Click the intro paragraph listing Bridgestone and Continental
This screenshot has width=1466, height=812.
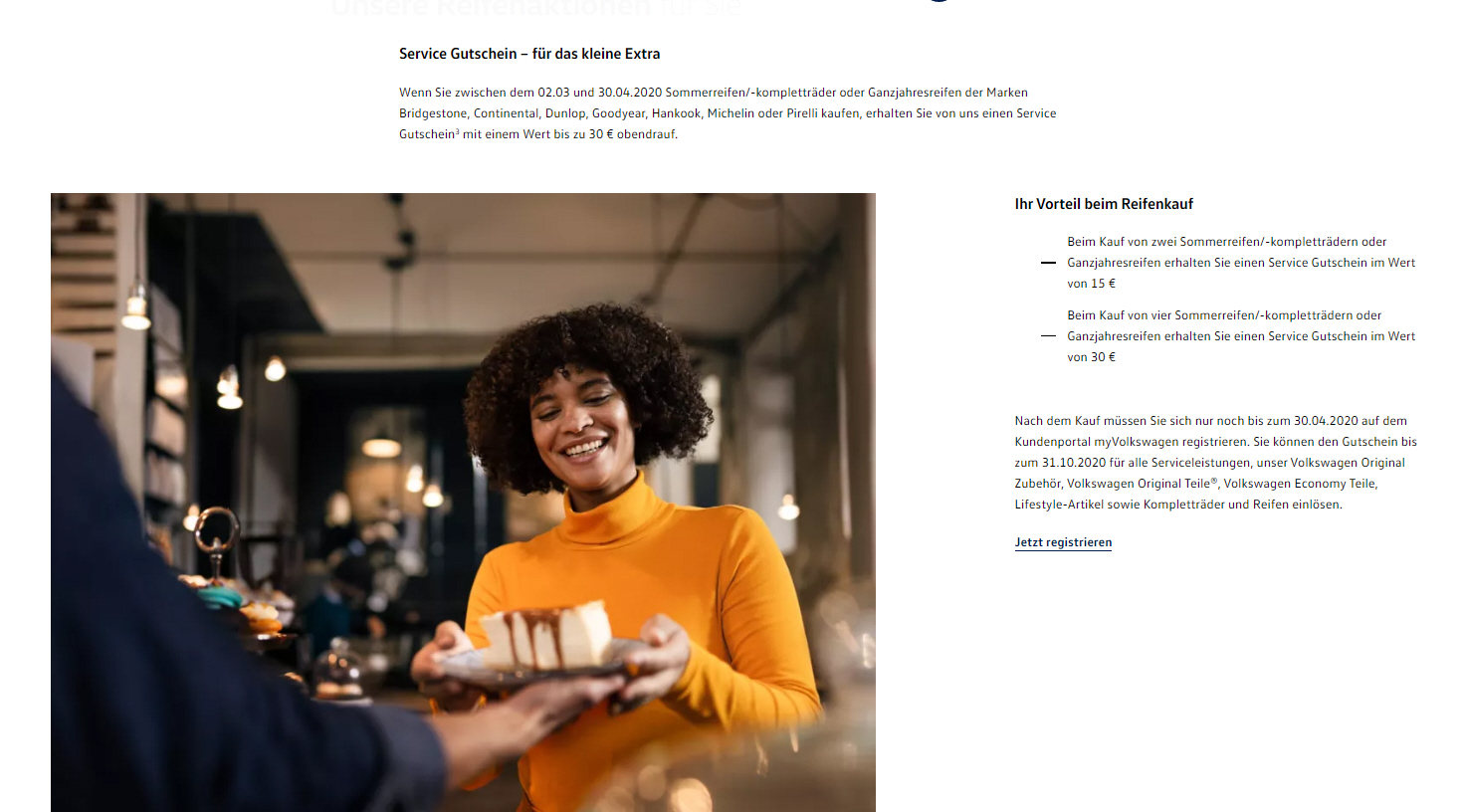click(728, 113)
